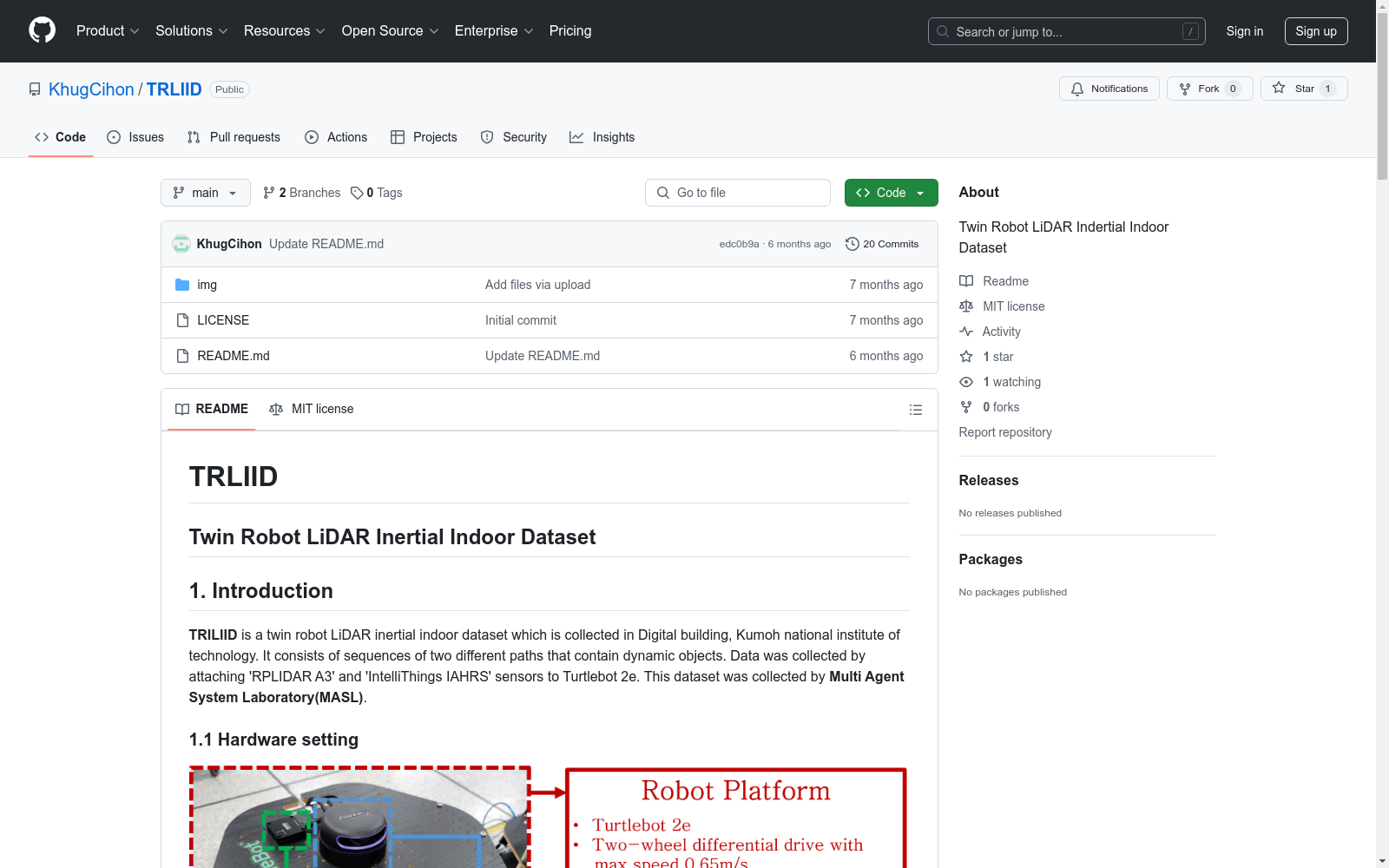Click the LICENSE file icon
1389x868 pixels.
click(182, 320)
